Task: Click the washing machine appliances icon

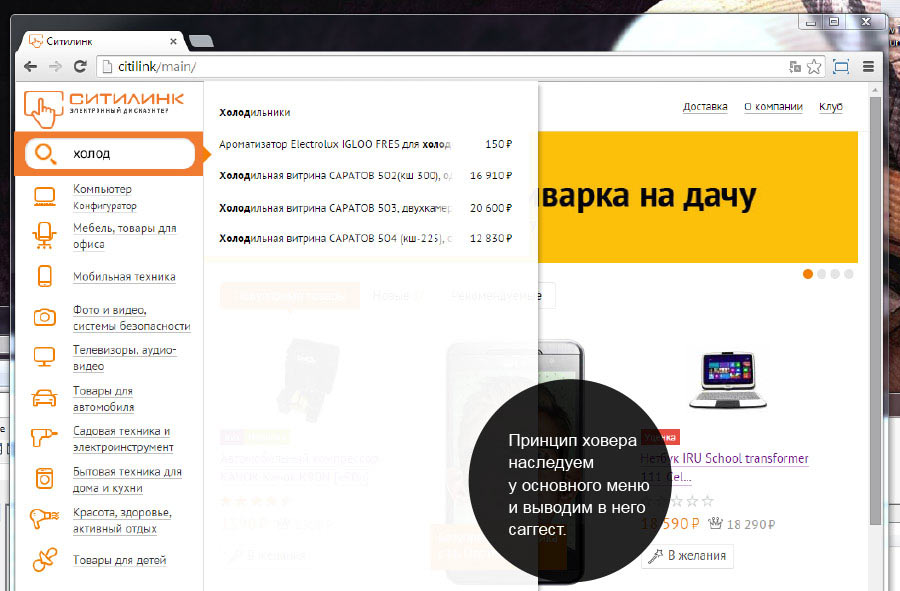Action: [x=44, y=479]
